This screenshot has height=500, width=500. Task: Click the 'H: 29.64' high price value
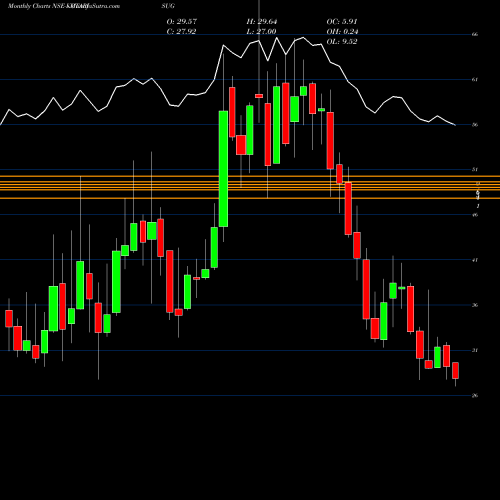click(262, 22)
